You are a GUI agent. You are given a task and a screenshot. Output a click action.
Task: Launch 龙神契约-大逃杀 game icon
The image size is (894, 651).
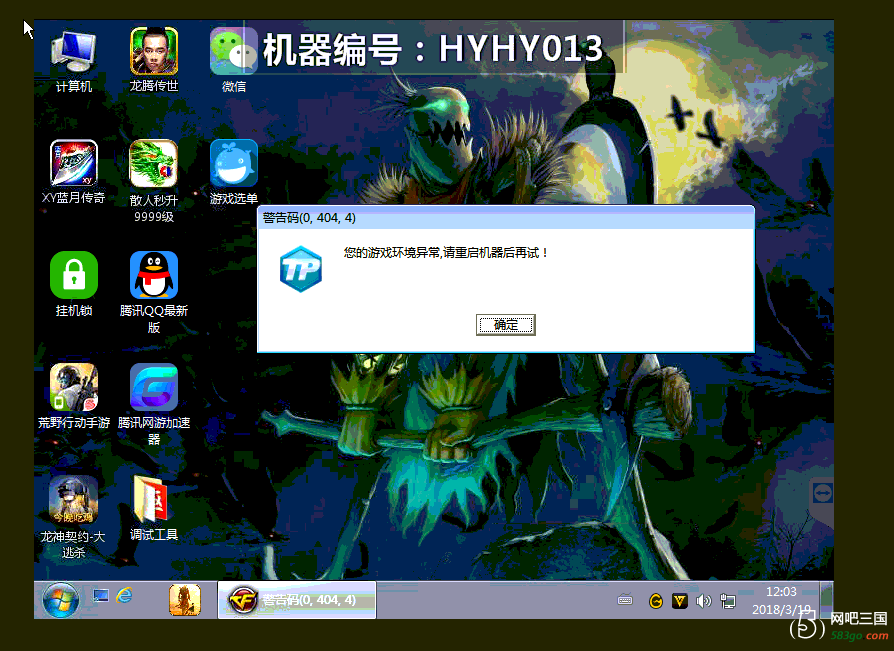[x=74, y=516]
